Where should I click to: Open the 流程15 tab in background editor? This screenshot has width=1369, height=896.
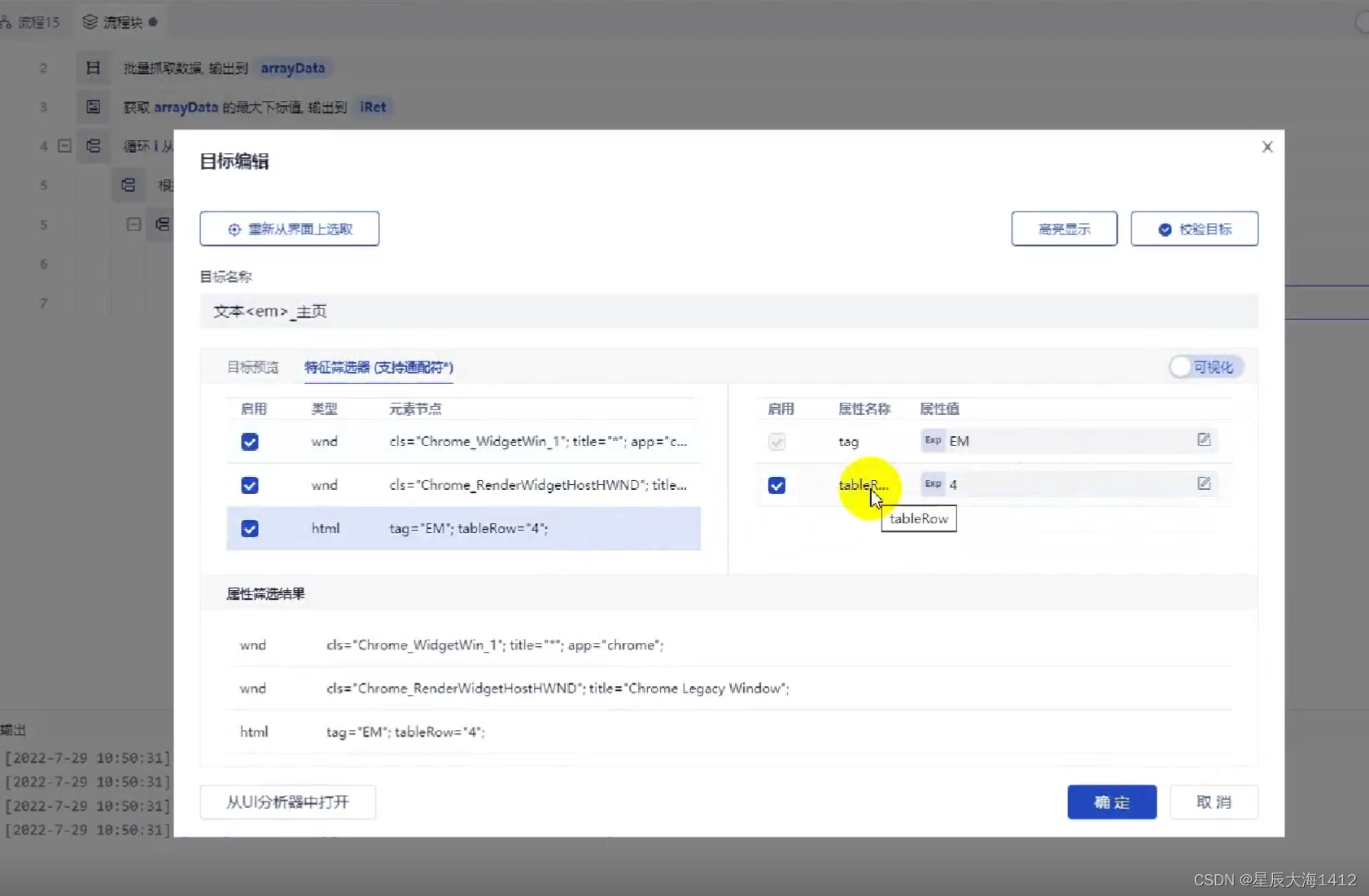pyautogui.click(x=31, y=22)
